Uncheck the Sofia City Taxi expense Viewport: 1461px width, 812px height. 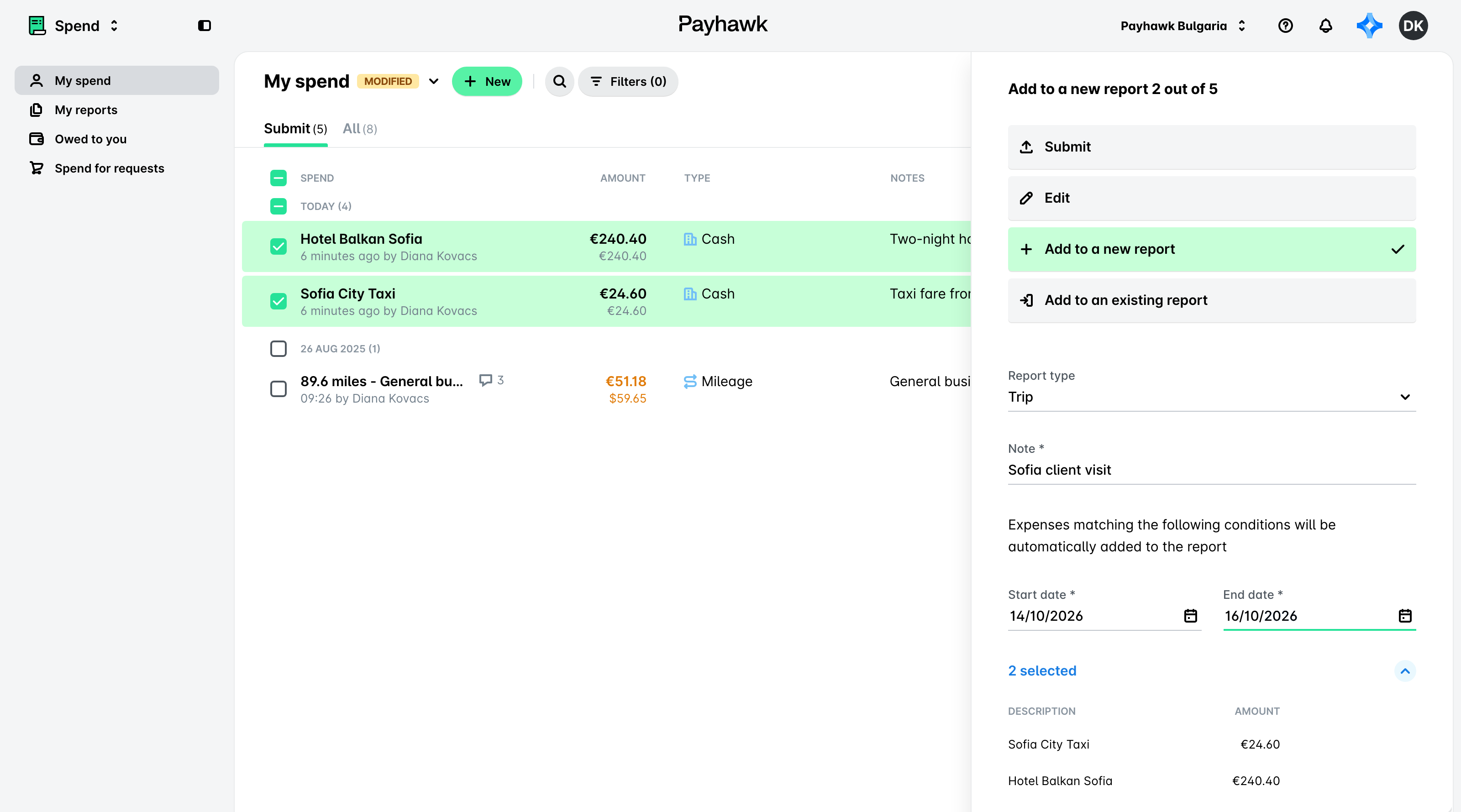(x=279, y=301)
